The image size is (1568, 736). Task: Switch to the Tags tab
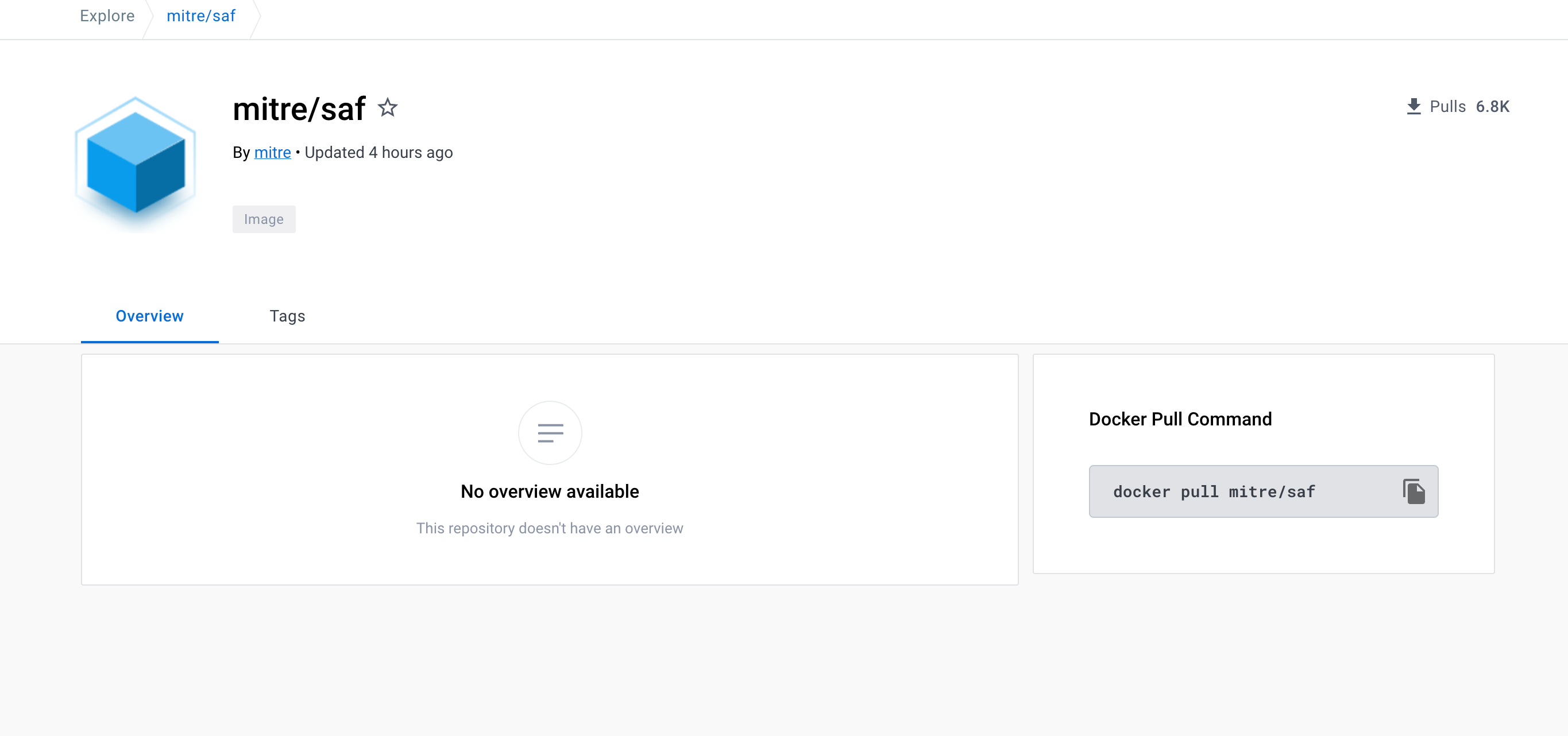point(287,316)
